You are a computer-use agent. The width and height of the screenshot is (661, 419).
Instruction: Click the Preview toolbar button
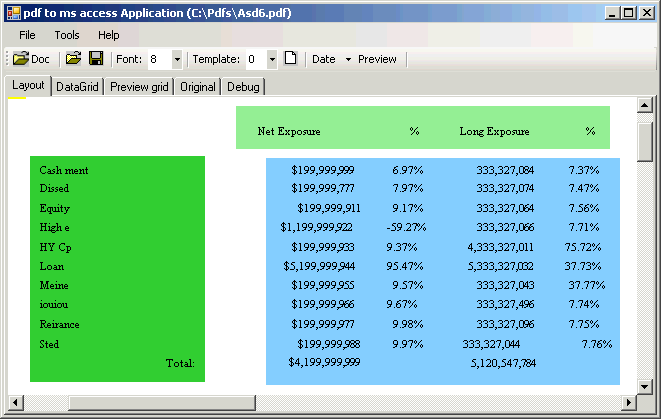click(x=377, y=59)
